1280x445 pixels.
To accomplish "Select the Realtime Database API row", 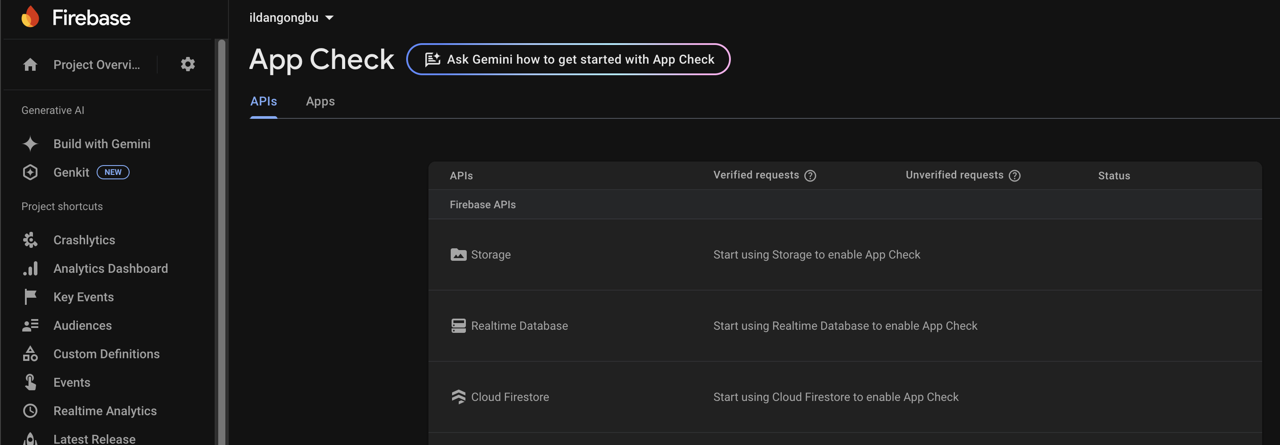I will point(845,326).
